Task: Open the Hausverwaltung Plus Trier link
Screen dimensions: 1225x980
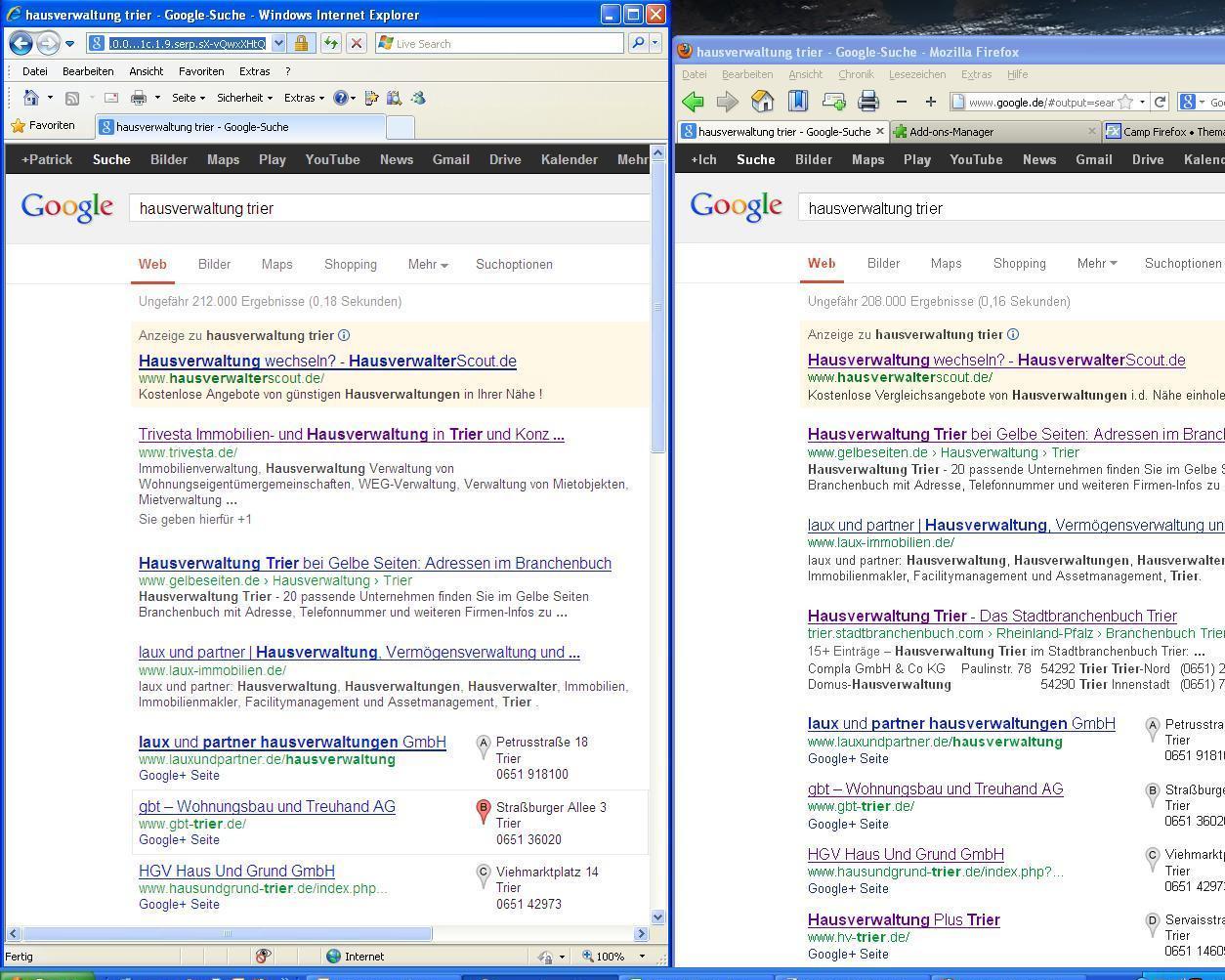Action: (903, 920)
